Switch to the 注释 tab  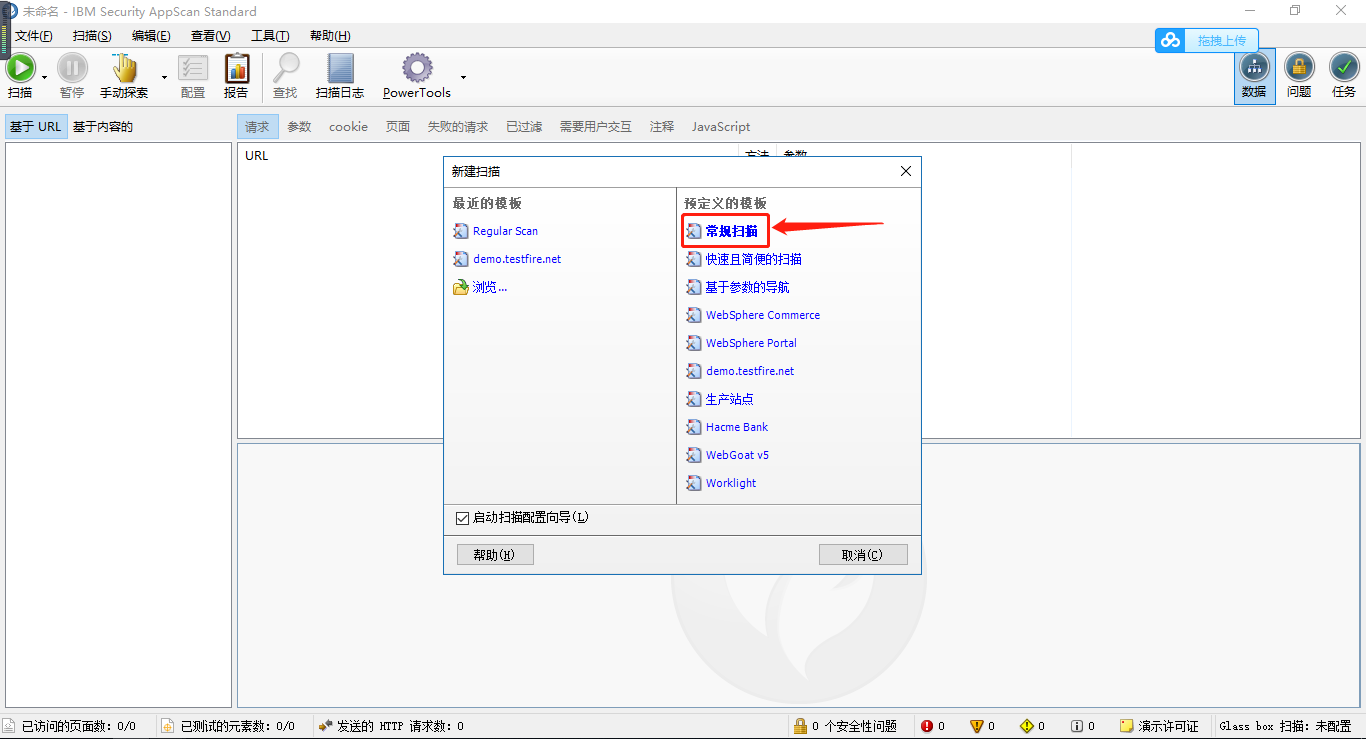[x=662, y=127]
